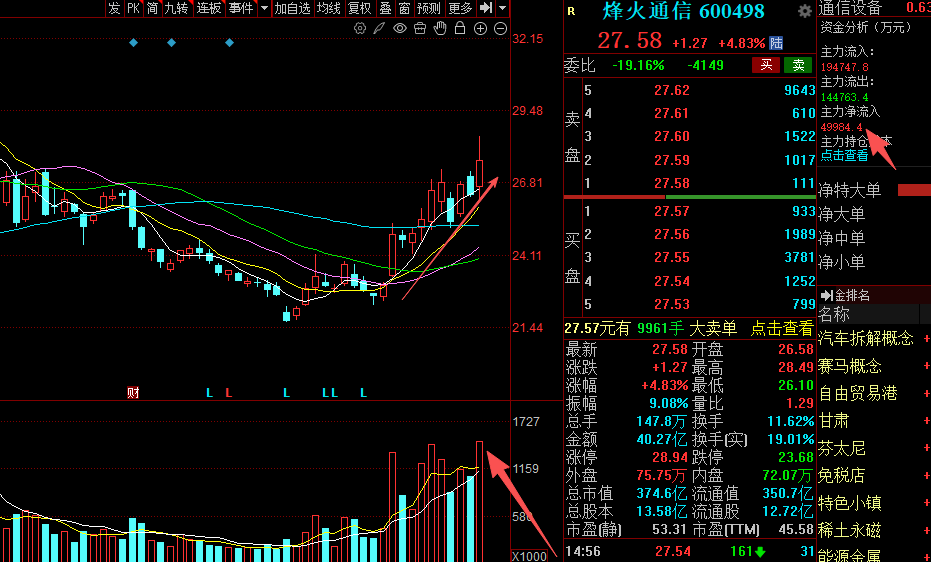
Task: Toggle the eye visibility icon on chart
Action: click(400, 28)
